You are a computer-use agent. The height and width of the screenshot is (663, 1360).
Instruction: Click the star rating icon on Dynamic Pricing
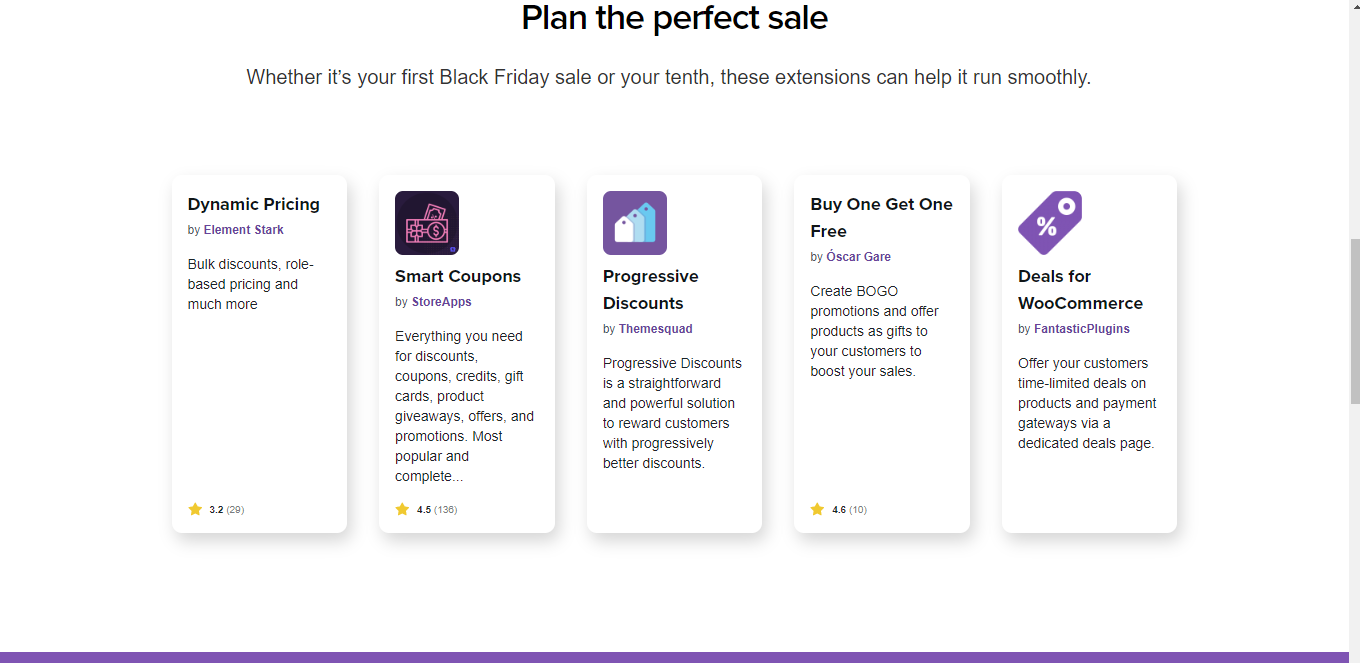[195, 509]
